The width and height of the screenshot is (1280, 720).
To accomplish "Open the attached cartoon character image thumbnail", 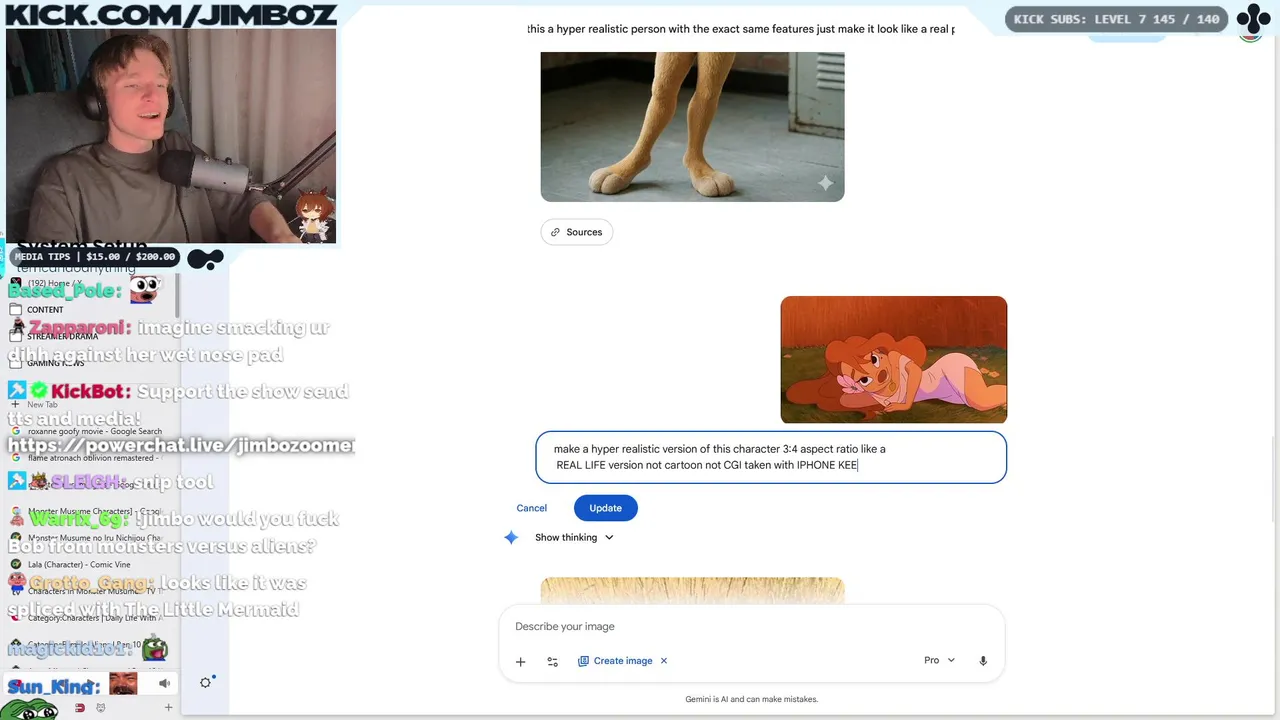I will pos(894,360).
